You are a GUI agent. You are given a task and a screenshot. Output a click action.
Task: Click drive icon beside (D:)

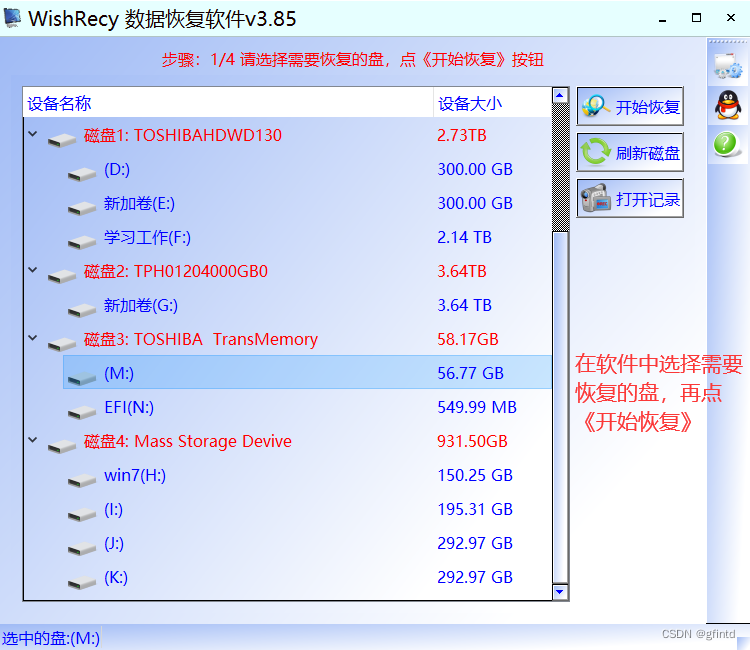[x=82, y=174]
